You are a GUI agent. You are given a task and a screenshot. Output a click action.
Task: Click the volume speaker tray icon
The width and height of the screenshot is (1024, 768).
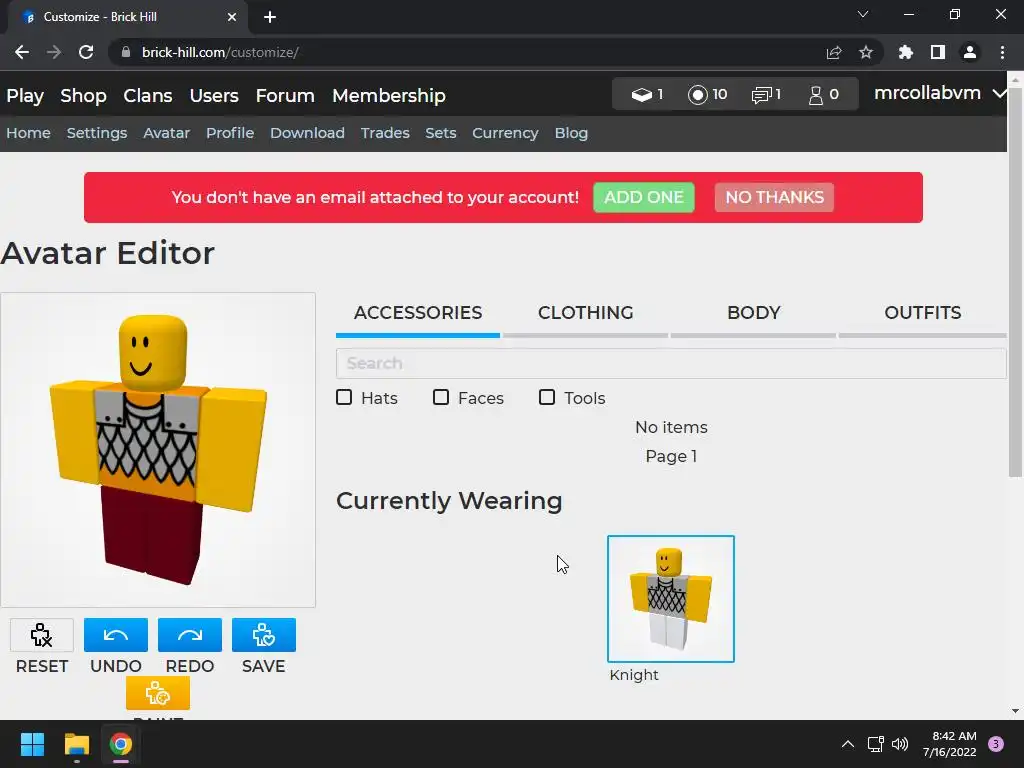coord(900,744)
